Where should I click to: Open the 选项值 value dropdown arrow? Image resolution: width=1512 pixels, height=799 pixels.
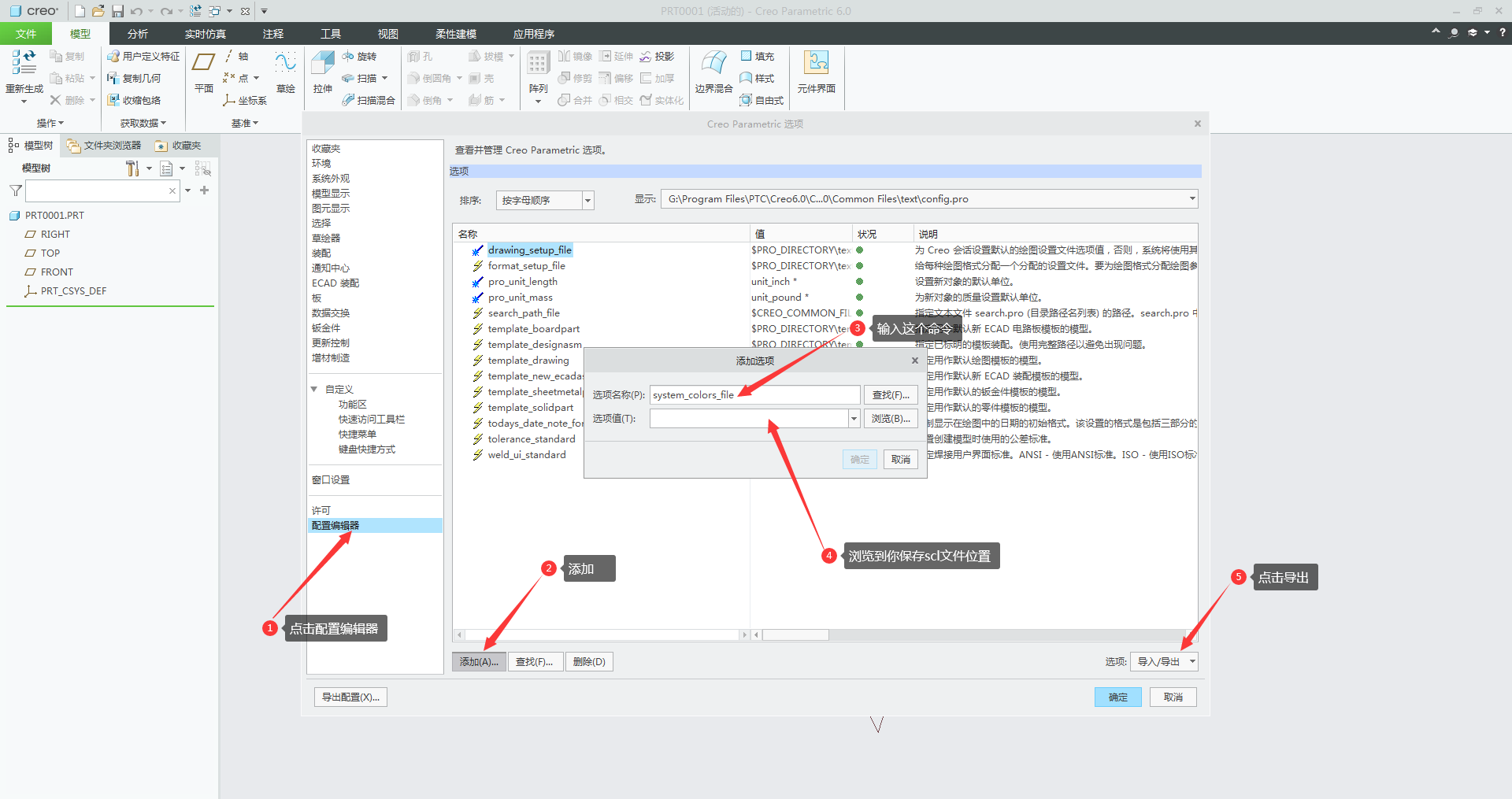(x=854, y=419)
